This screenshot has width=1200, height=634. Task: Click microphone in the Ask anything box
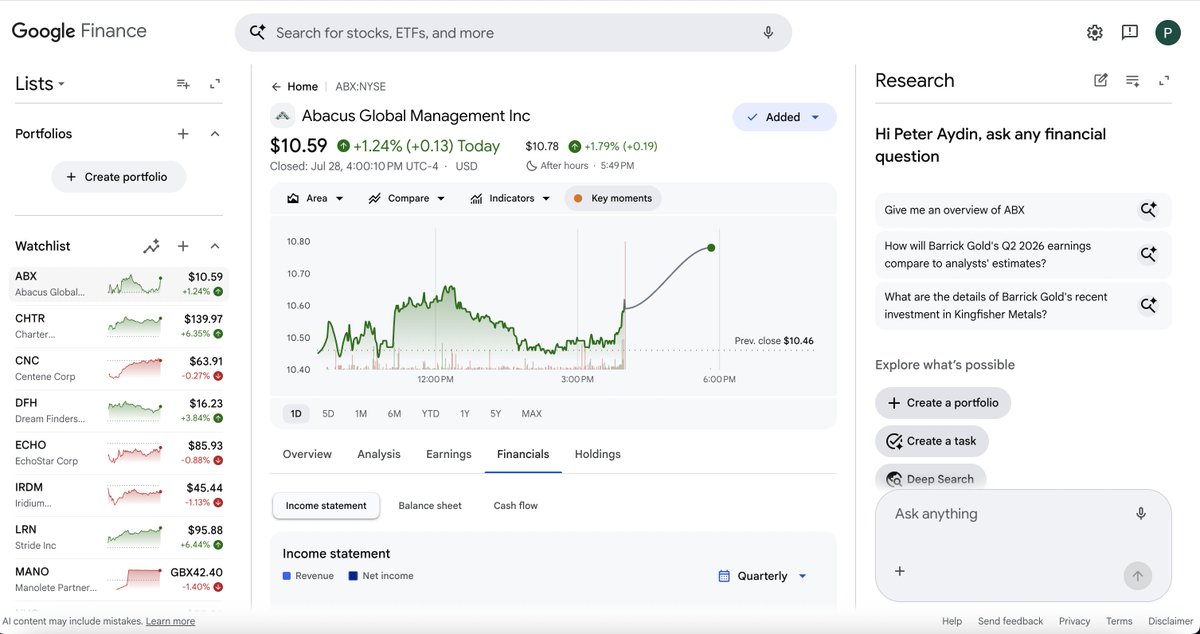coord(1141,513)
